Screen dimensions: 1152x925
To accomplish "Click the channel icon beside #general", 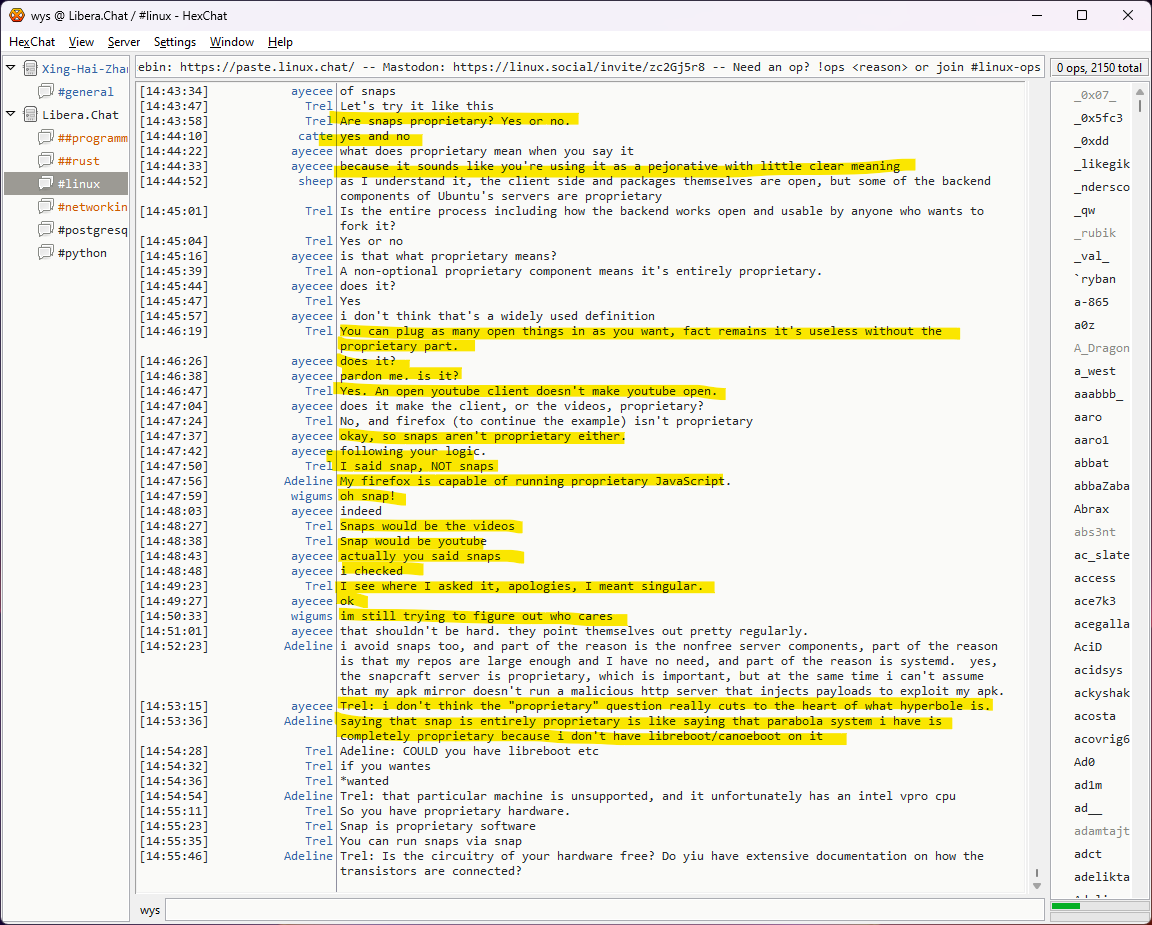I will (x=46, y=92).
